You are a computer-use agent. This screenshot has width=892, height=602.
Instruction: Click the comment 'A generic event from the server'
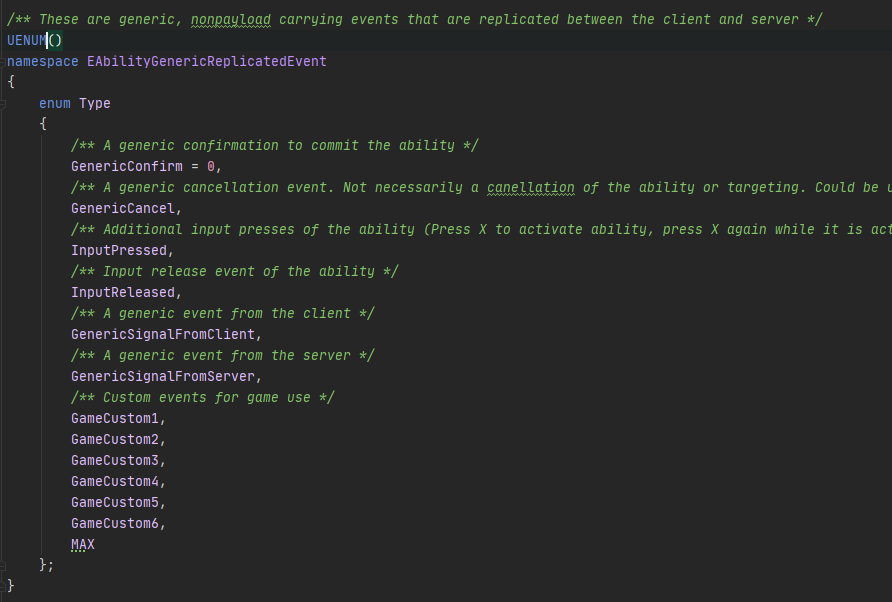(223, 356)
